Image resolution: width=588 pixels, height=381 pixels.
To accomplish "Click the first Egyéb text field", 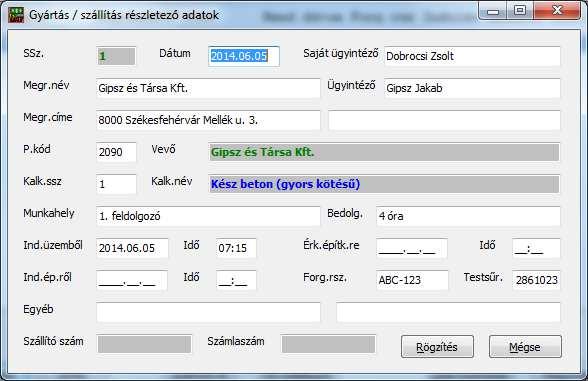I will [208, 312].
